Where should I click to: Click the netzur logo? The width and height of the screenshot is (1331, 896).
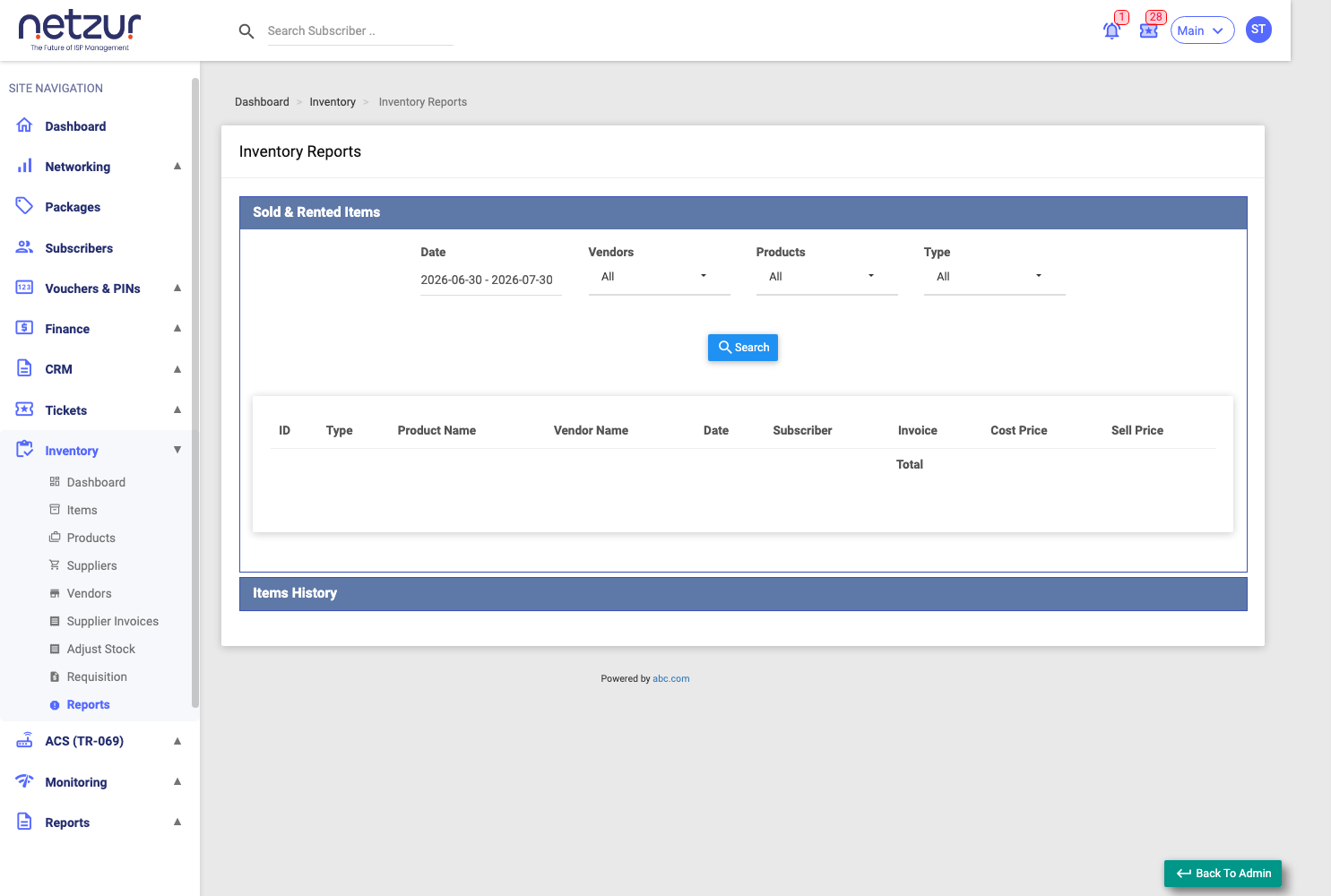pos(80,31)
